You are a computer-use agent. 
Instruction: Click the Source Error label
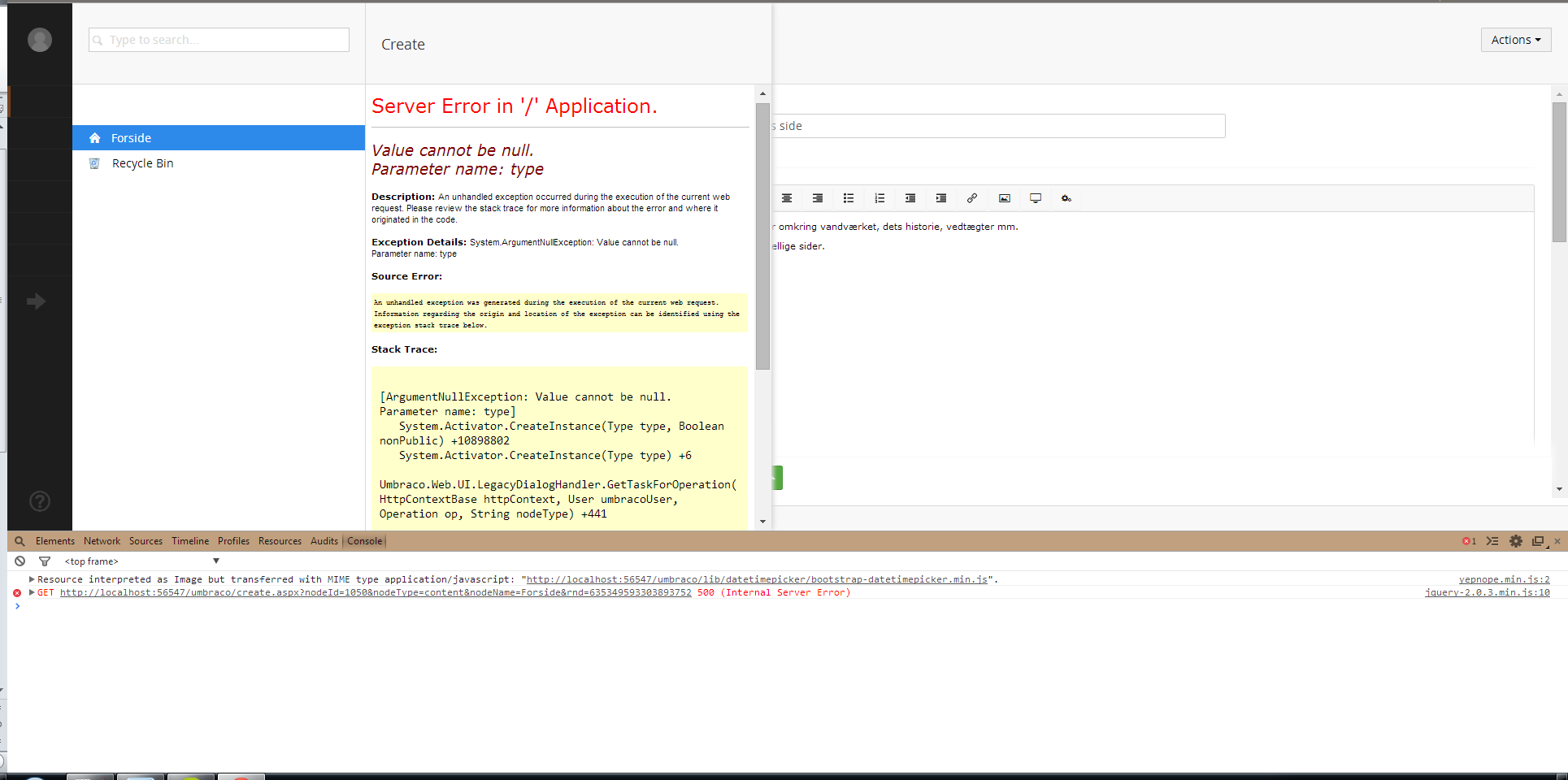406,276
